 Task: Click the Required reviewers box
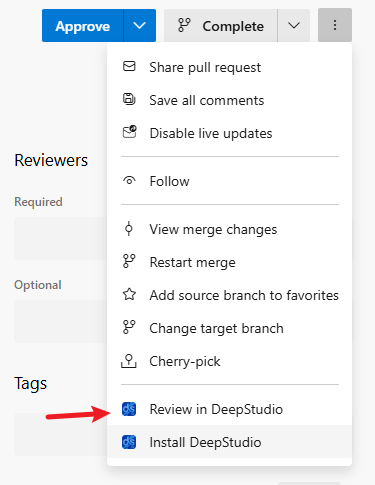point(61,238)
